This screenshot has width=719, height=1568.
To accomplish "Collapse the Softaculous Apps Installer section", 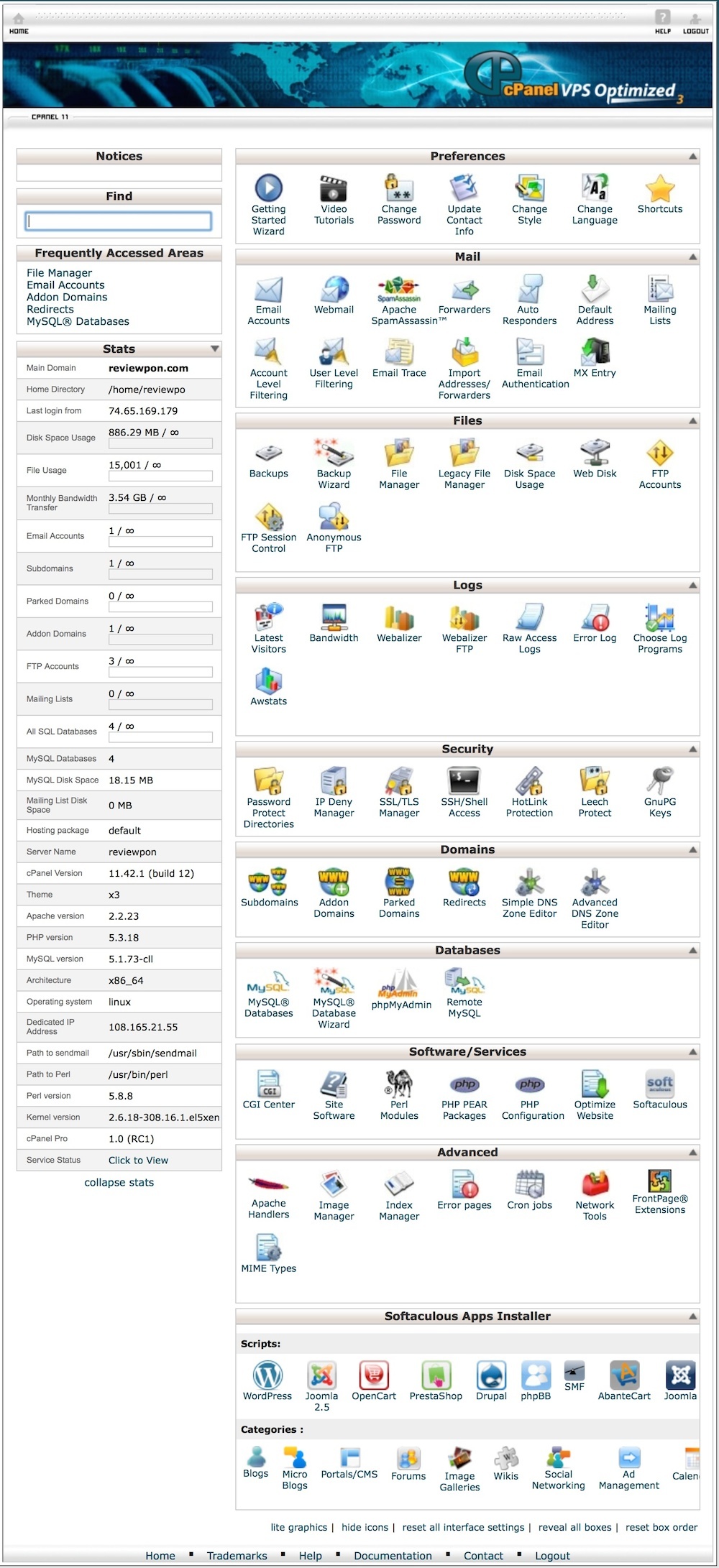I will pyautogui.click(x=693, y=1316).
